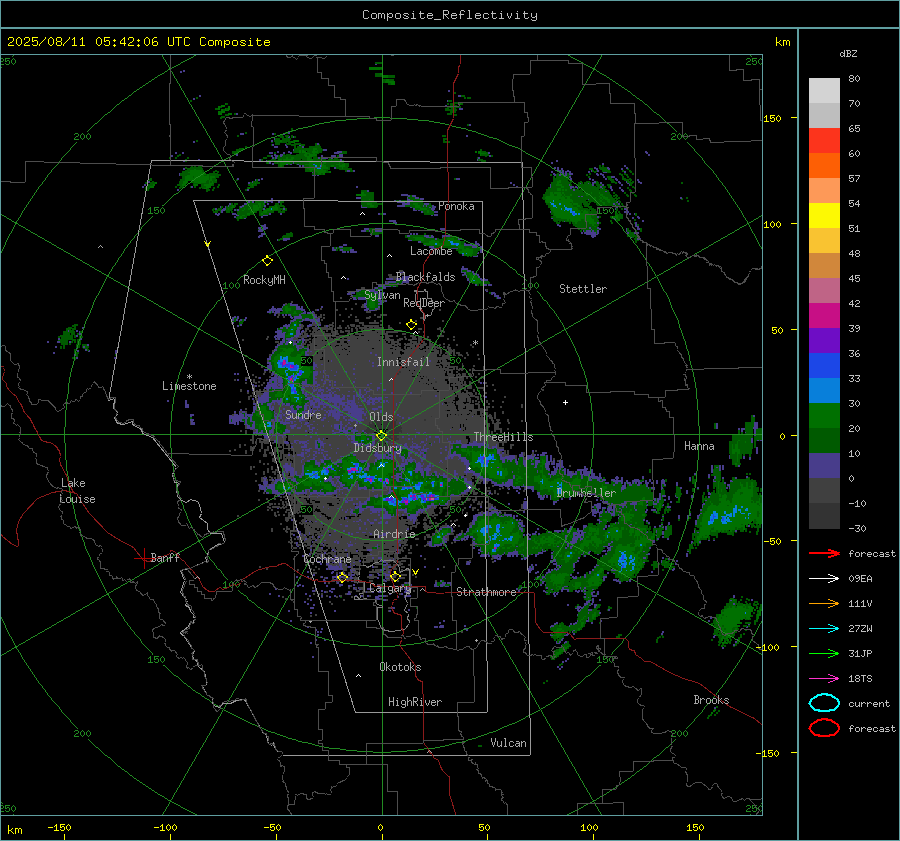The image size is (900, 841).
Task: Click the Airdrie city label
Action: click(394, 534)
